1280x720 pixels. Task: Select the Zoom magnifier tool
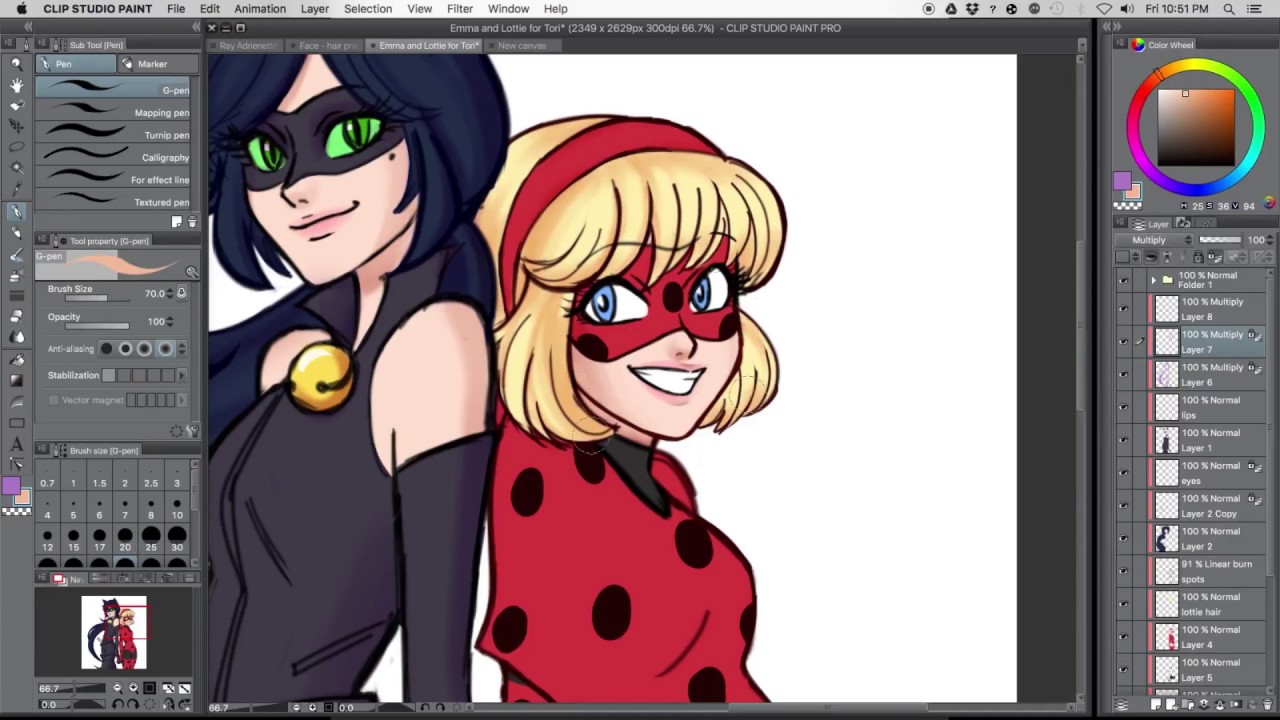16,63
